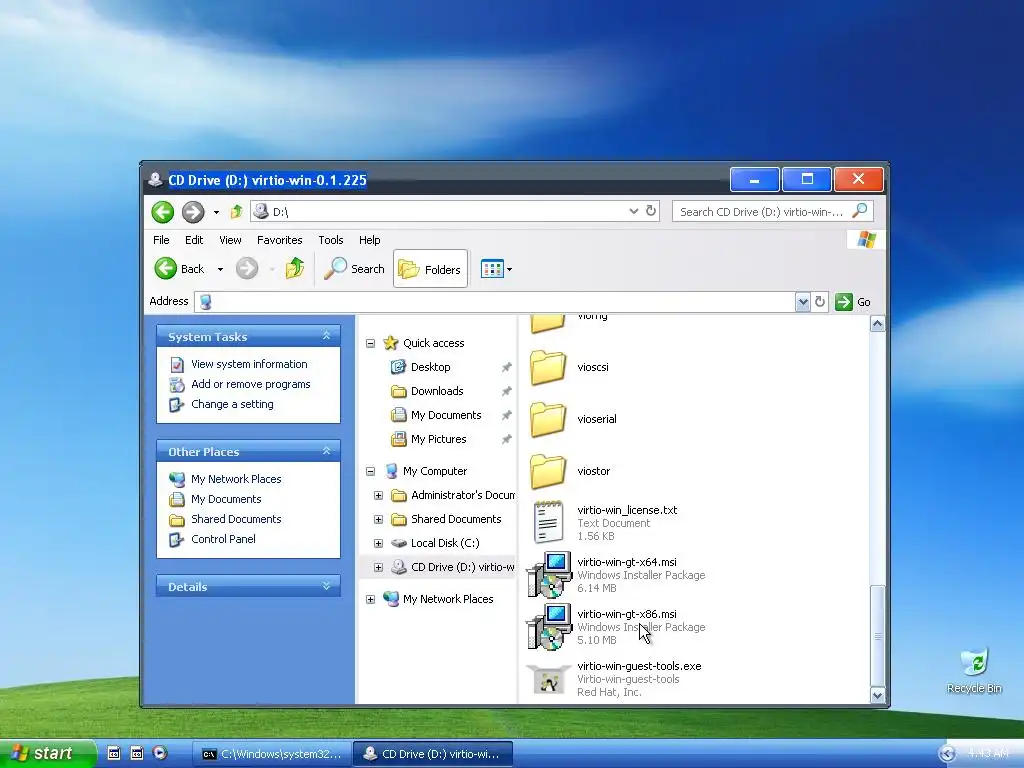The height and width of the screenshot is (768, 1024).
Task: Open the Back button history dropdown arrow
Action: (x=220, y=269)
